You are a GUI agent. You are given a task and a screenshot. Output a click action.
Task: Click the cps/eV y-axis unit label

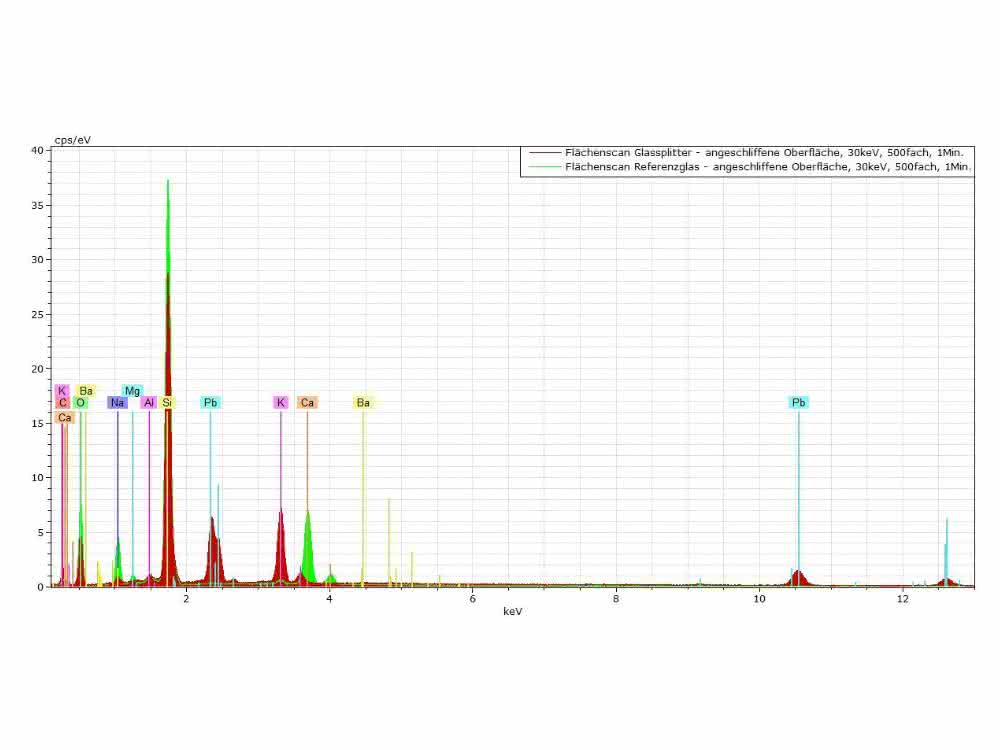(x=73, y=140)
